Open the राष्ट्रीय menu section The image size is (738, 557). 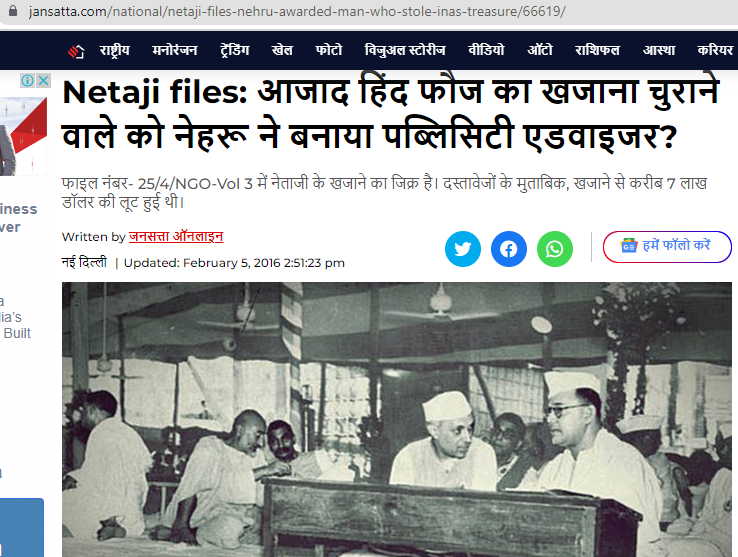(x=114, y=50)
